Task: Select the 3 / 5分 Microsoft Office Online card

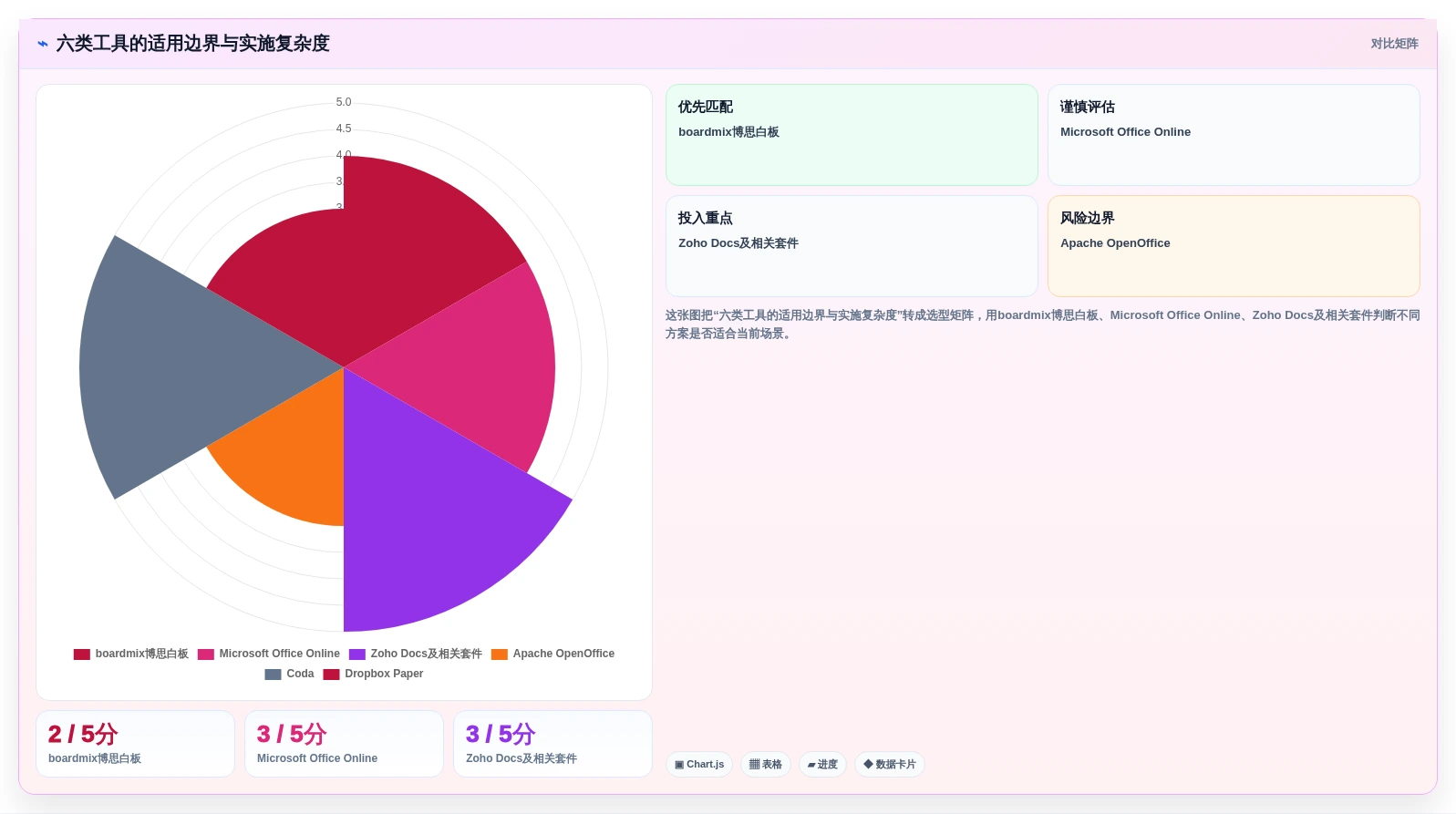Action: click(x=344, y=744)
